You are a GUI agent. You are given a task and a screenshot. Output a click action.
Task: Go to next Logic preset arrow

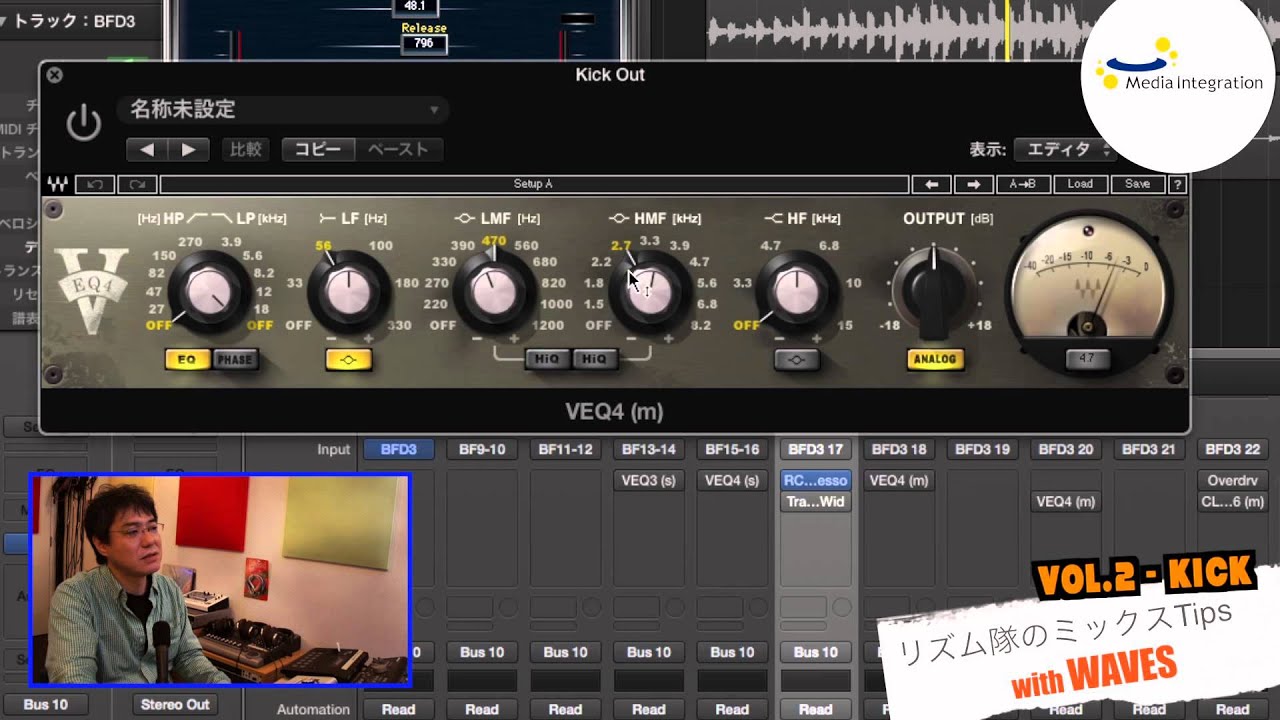click(188, 149)
